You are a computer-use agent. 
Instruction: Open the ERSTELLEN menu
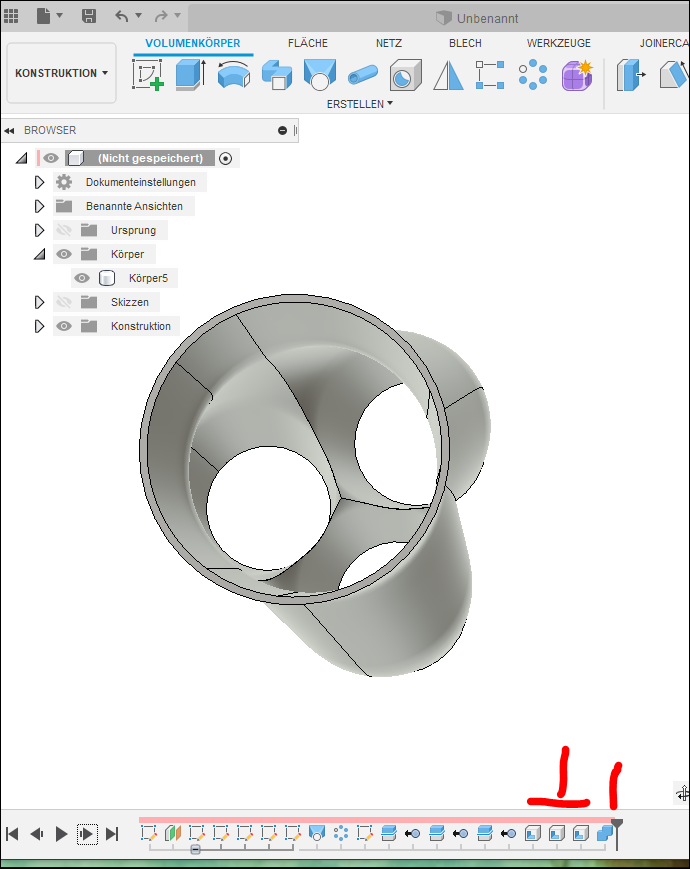tap(360, 104)
